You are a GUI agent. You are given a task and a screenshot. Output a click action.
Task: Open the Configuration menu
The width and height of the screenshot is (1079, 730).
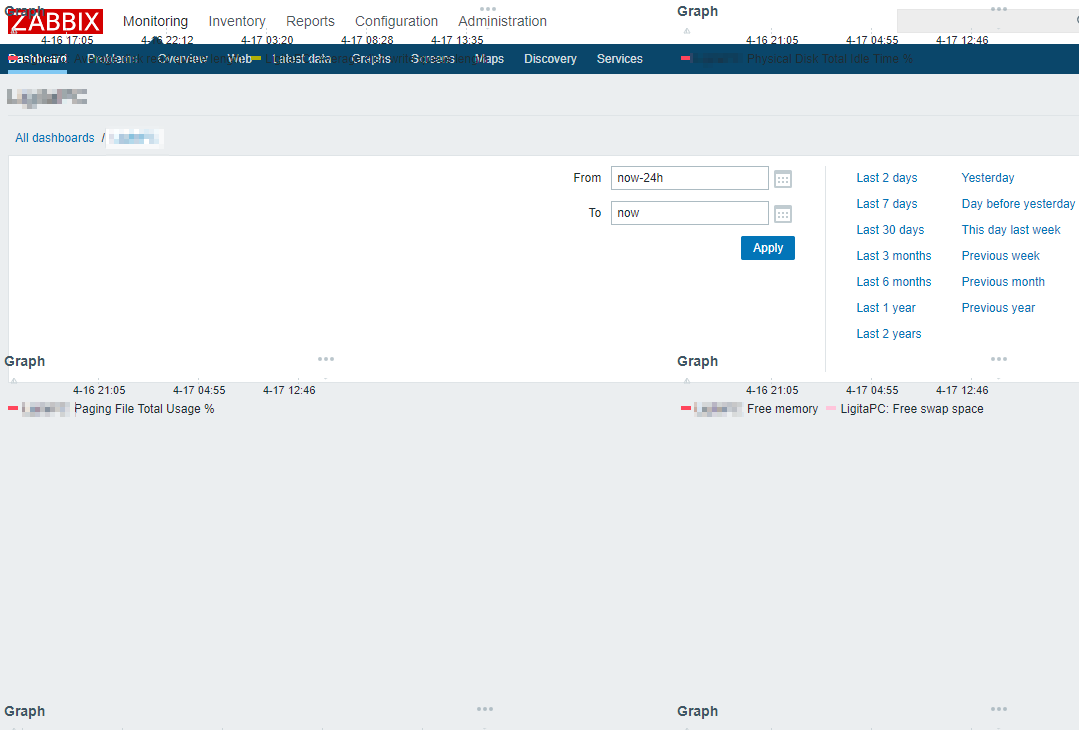(396, 21)
